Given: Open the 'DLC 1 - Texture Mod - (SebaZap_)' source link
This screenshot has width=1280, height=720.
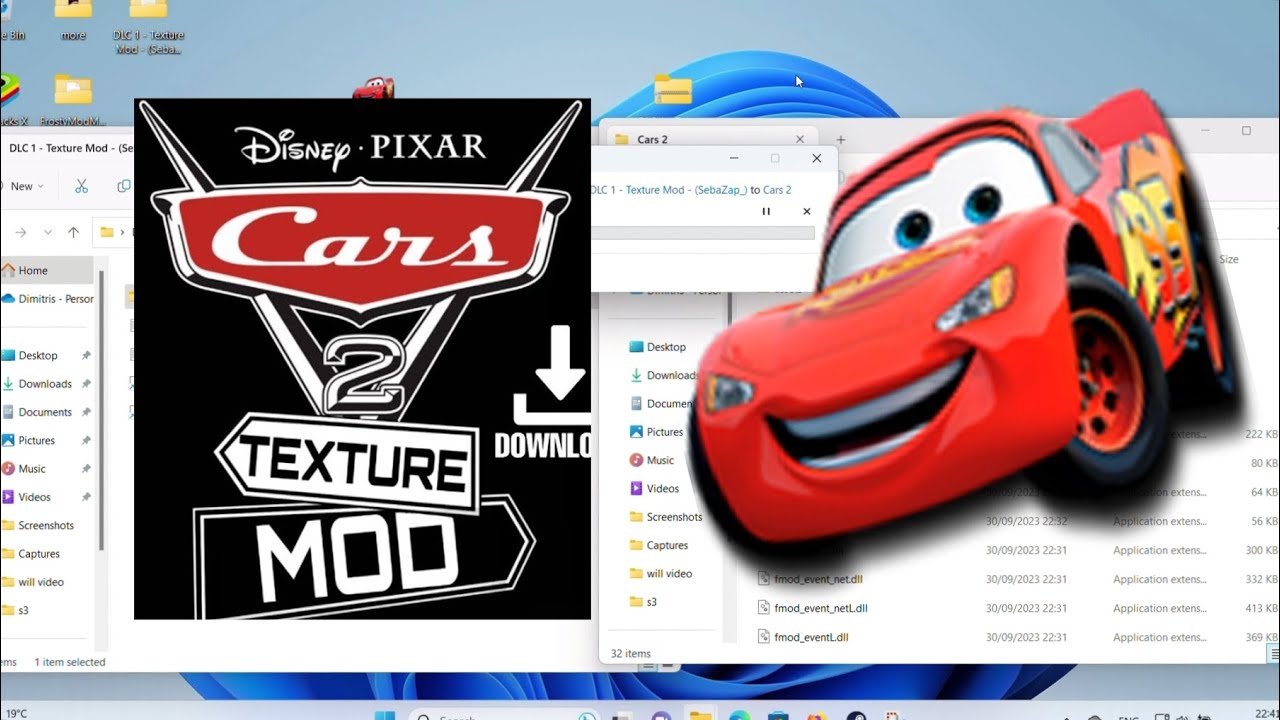Looking at the screenshot, I should point(669,190).
